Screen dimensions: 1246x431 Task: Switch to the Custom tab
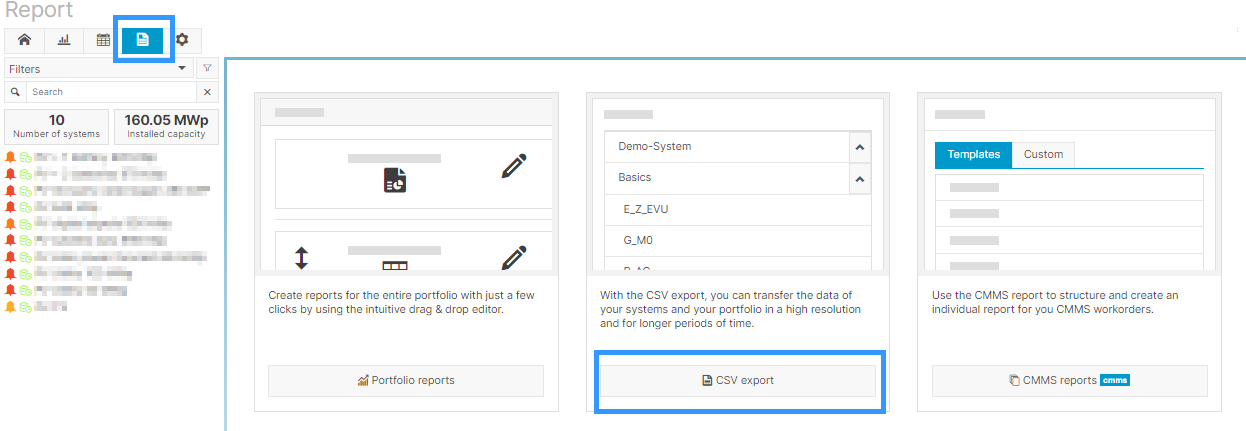(1043, 155)
